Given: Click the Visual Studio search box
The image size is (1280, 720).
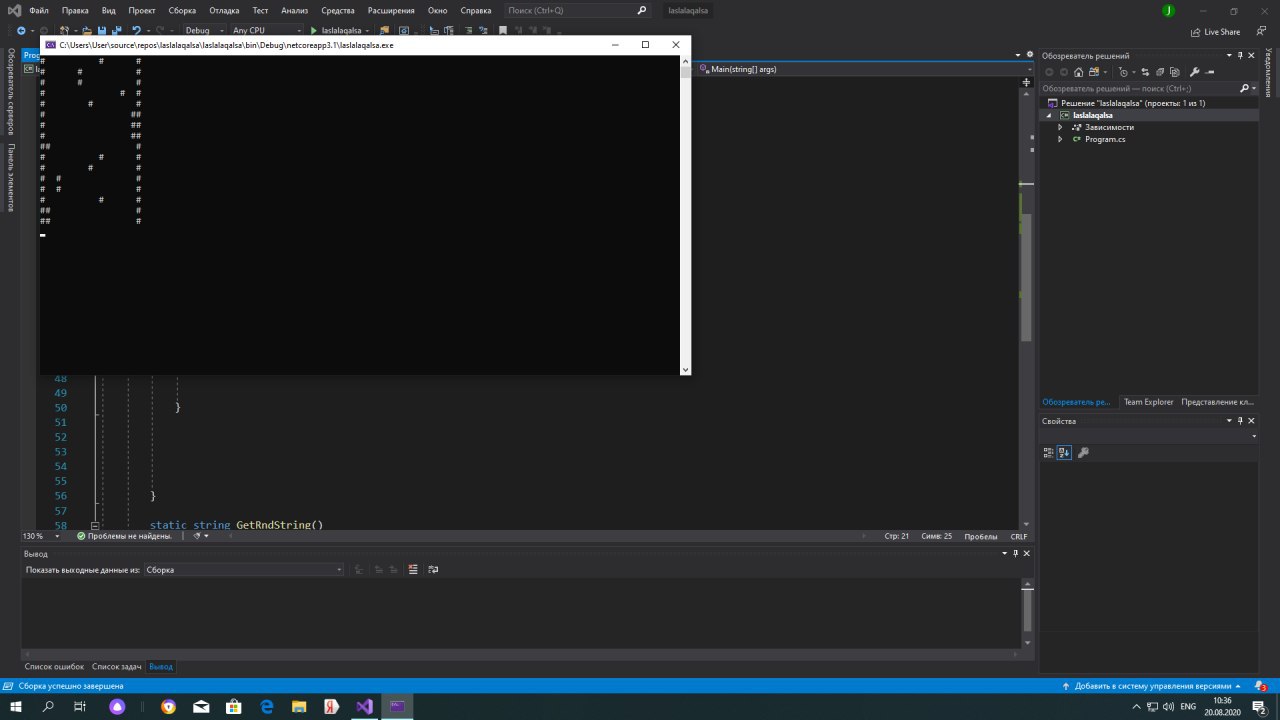Looking at the screenshot, I should point(577,10).
